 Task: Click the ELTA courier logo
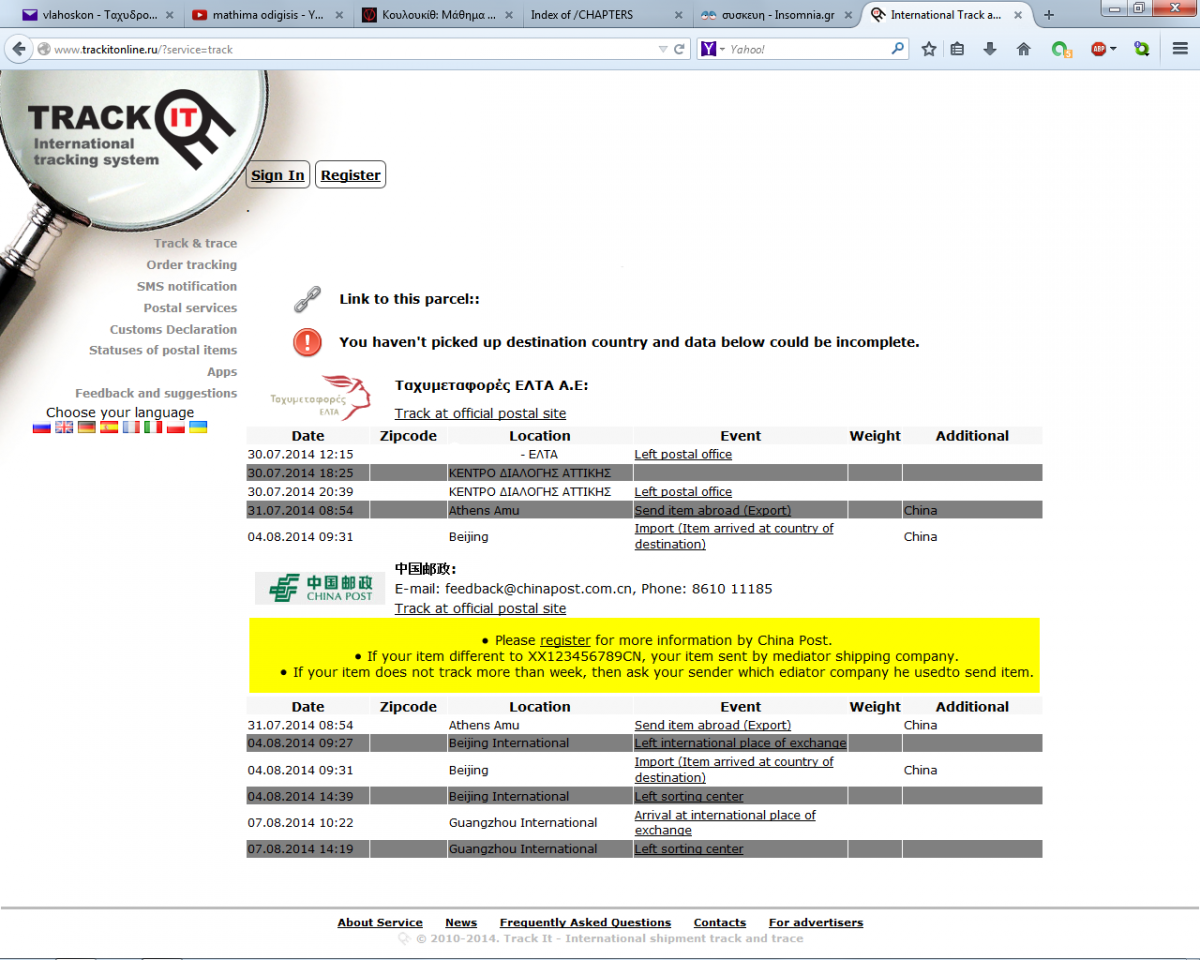(320, 397)
